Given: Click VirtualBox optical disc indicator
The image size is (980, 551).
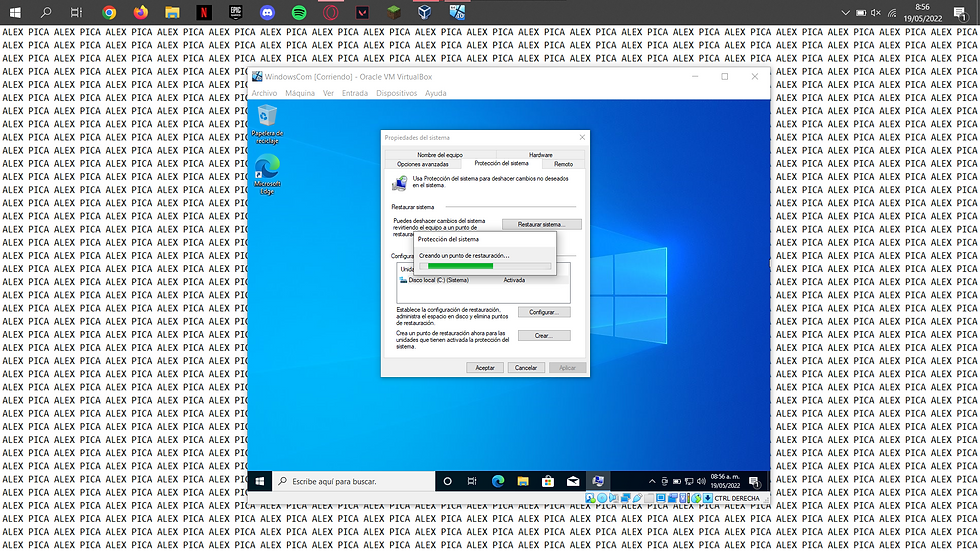Looking at the screenshot, I should [x=602, y=498].
